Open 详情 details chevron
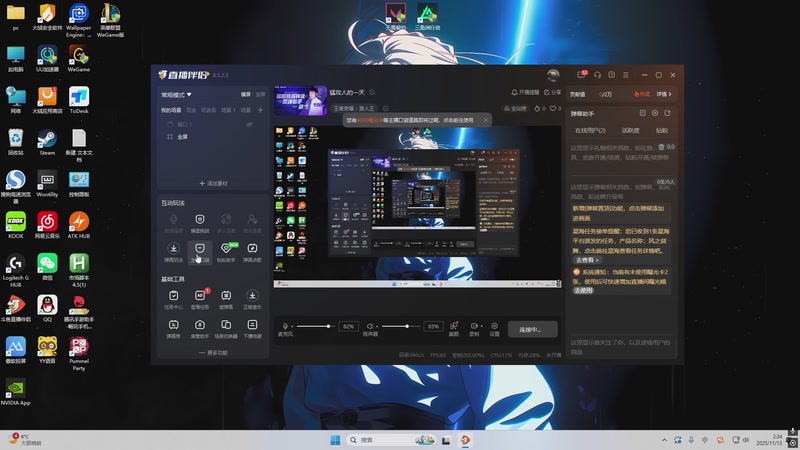This screenshot has height=450, width=800. point(664,94)
